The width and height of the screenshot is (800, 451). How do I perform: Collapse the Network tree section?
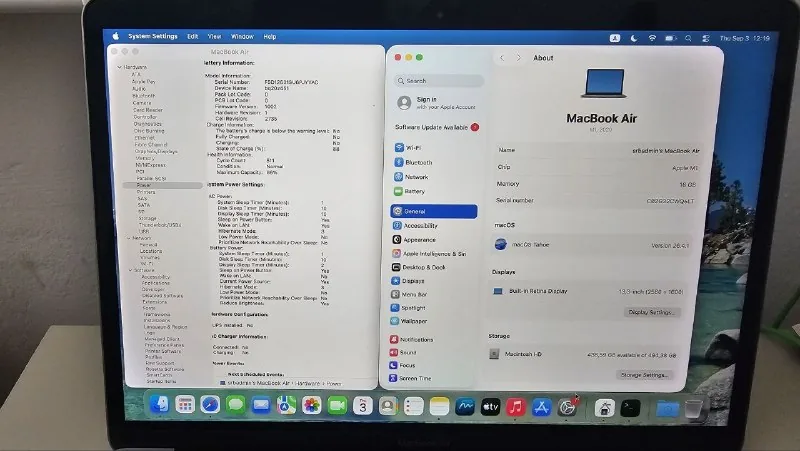coord(129,238)
